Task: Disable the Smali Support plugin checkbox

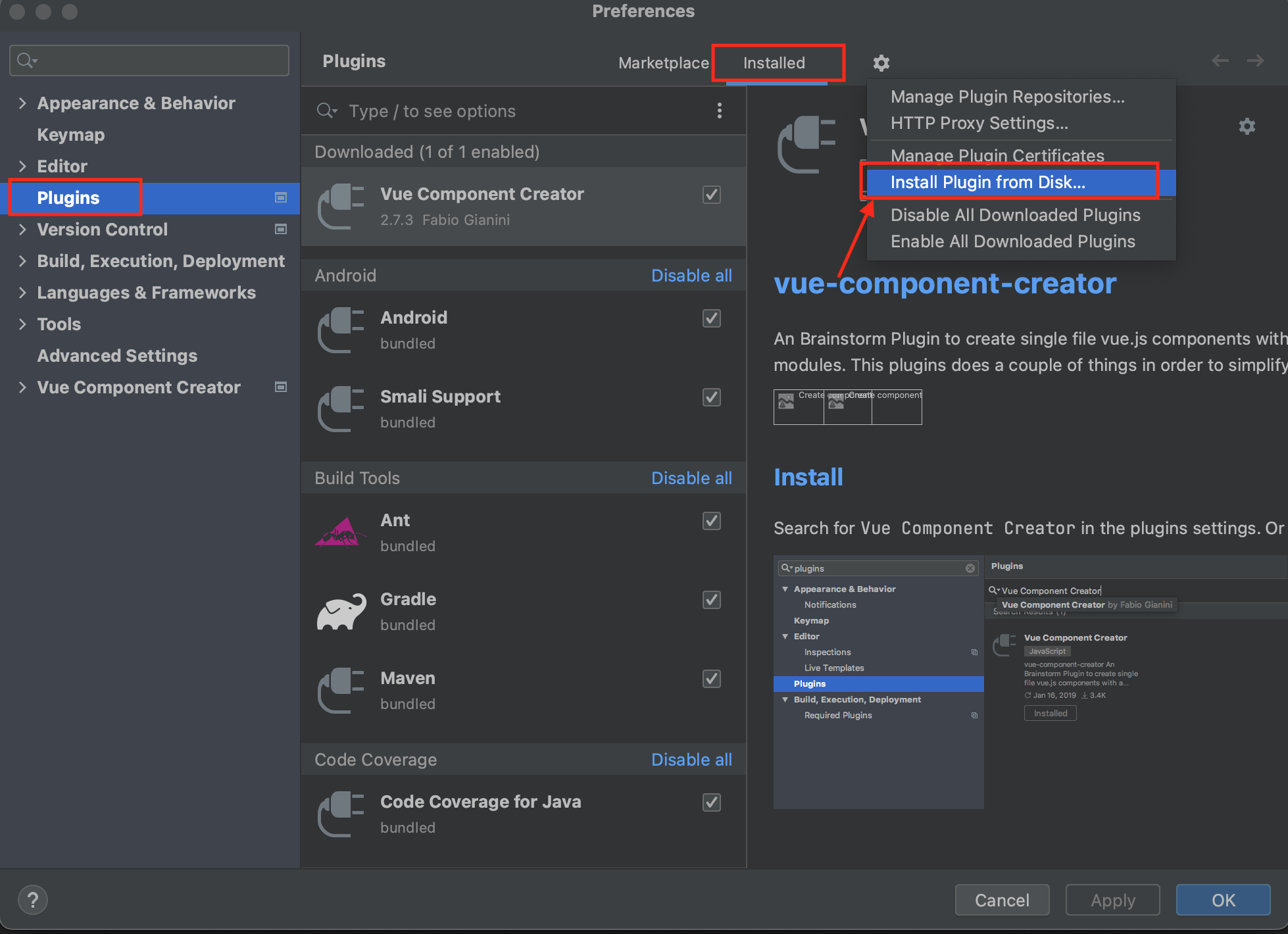Action: (711, 397)
